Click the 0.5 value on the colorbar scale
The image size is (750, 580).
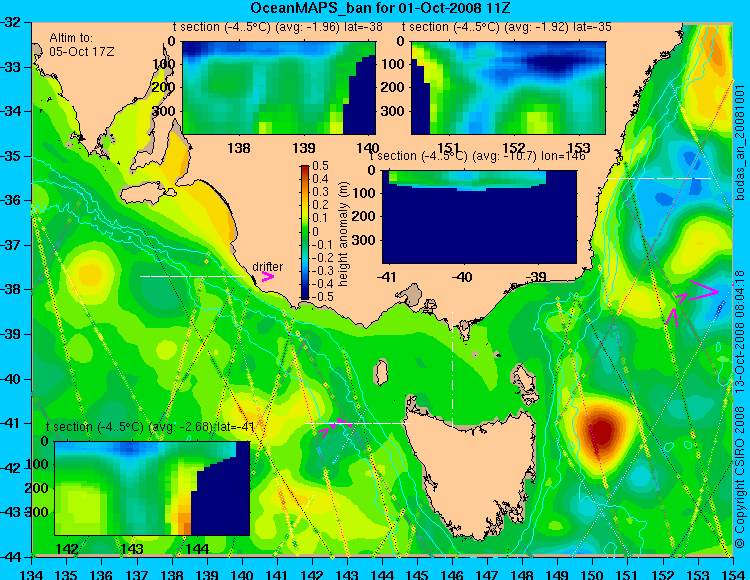pos(320,166)
